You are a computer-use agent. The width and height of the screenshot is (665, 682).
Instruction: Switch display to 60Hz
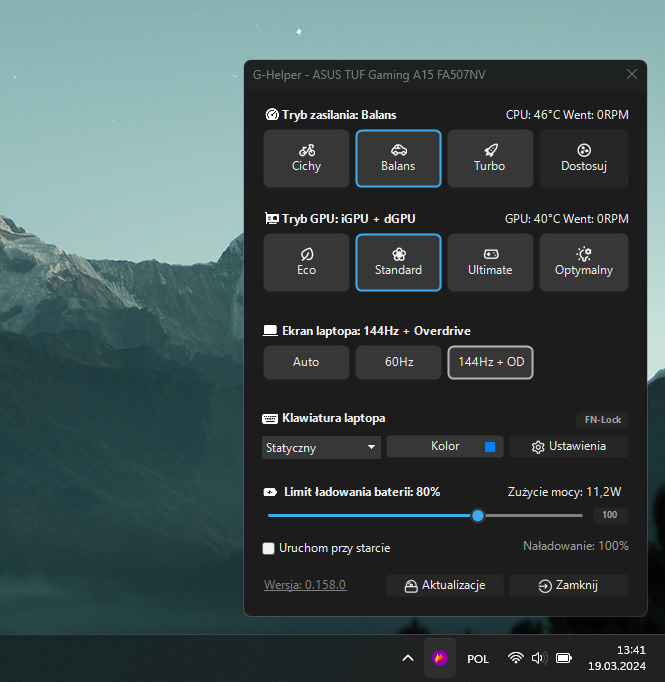tap(398, 362)
